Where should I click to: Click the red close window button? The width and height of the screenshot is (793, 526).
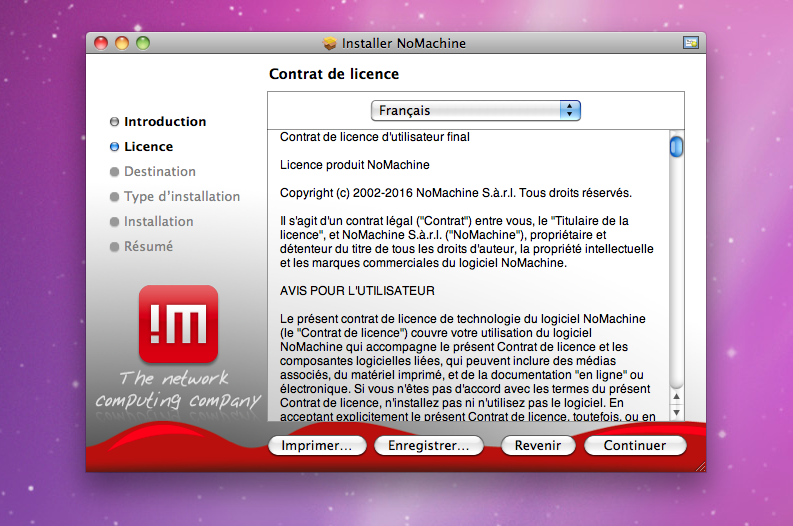101,43
